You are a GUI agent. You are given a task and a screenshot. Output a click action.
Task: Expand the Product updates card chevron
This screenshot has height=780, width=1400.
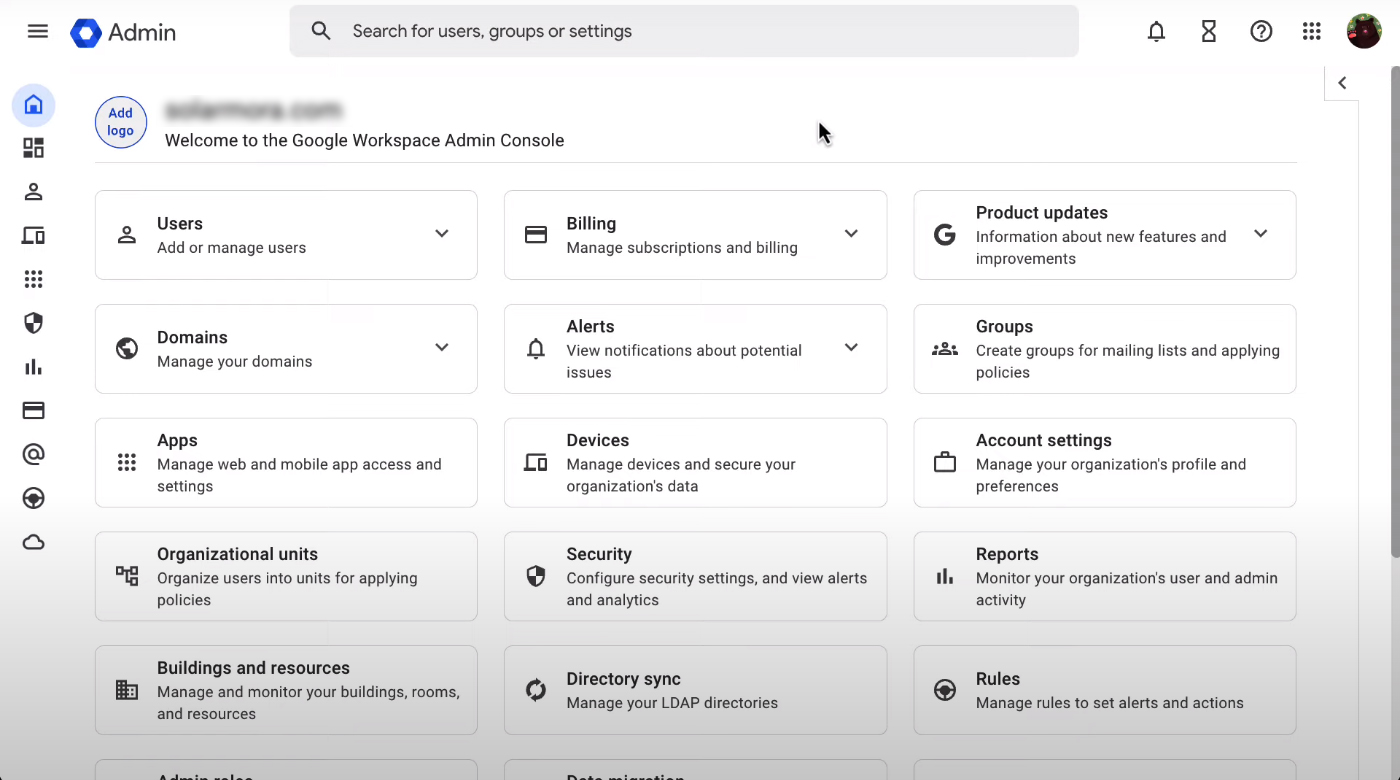(1261, 234)
